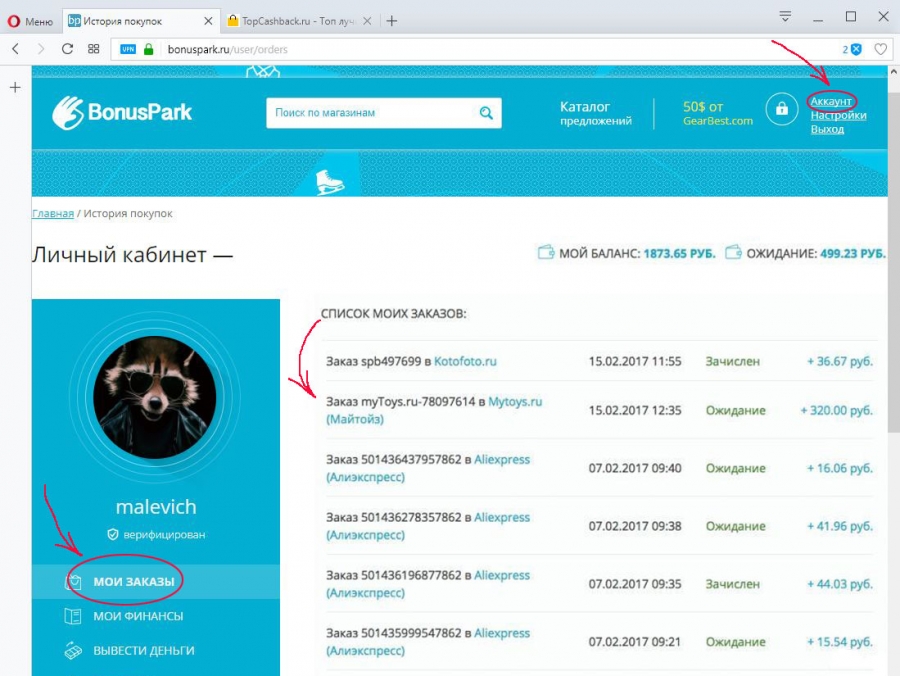The width and height of the screenshot is (900, 676).
Task: Click the ВЫВЕСТИ ДЕНЬГИ money icon
Action: [73, 651]
